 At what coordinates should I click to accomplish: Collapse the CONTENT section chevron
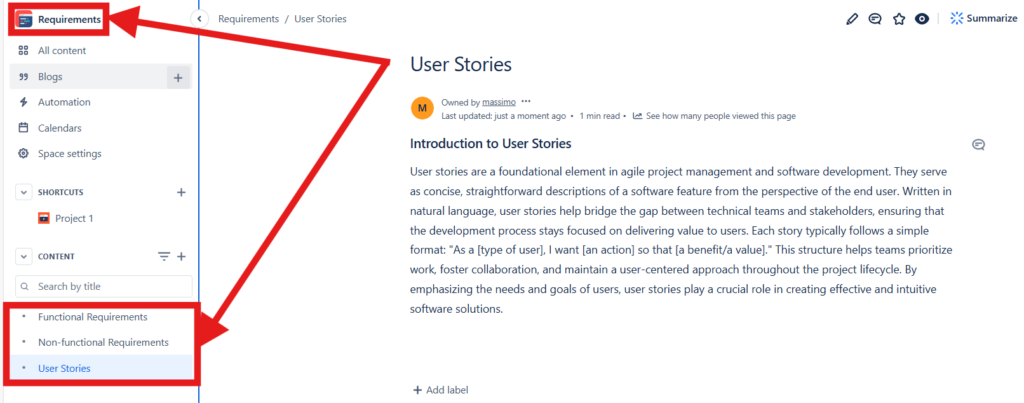coord(23,257)
